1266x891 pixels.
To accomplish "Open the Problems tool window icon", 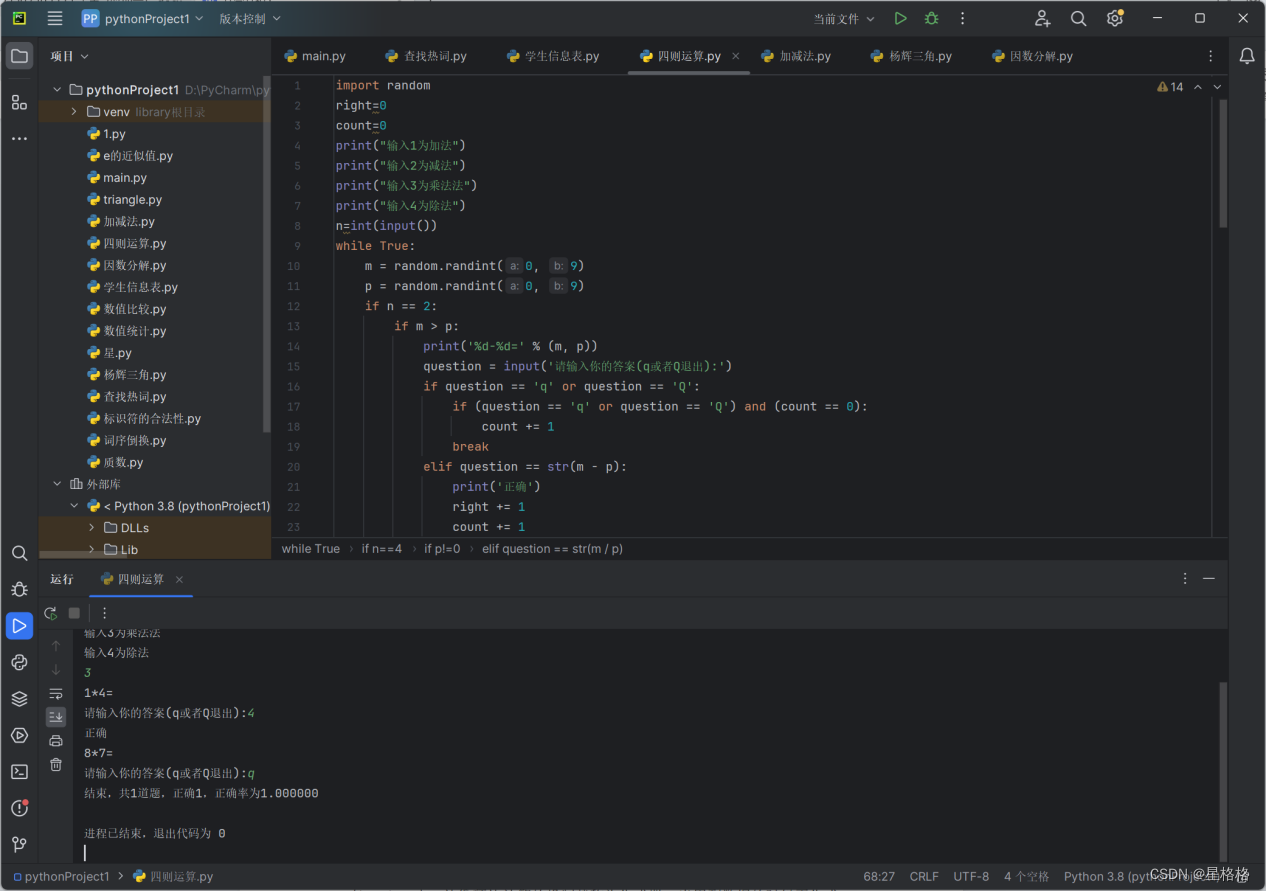I will (19, 808).
